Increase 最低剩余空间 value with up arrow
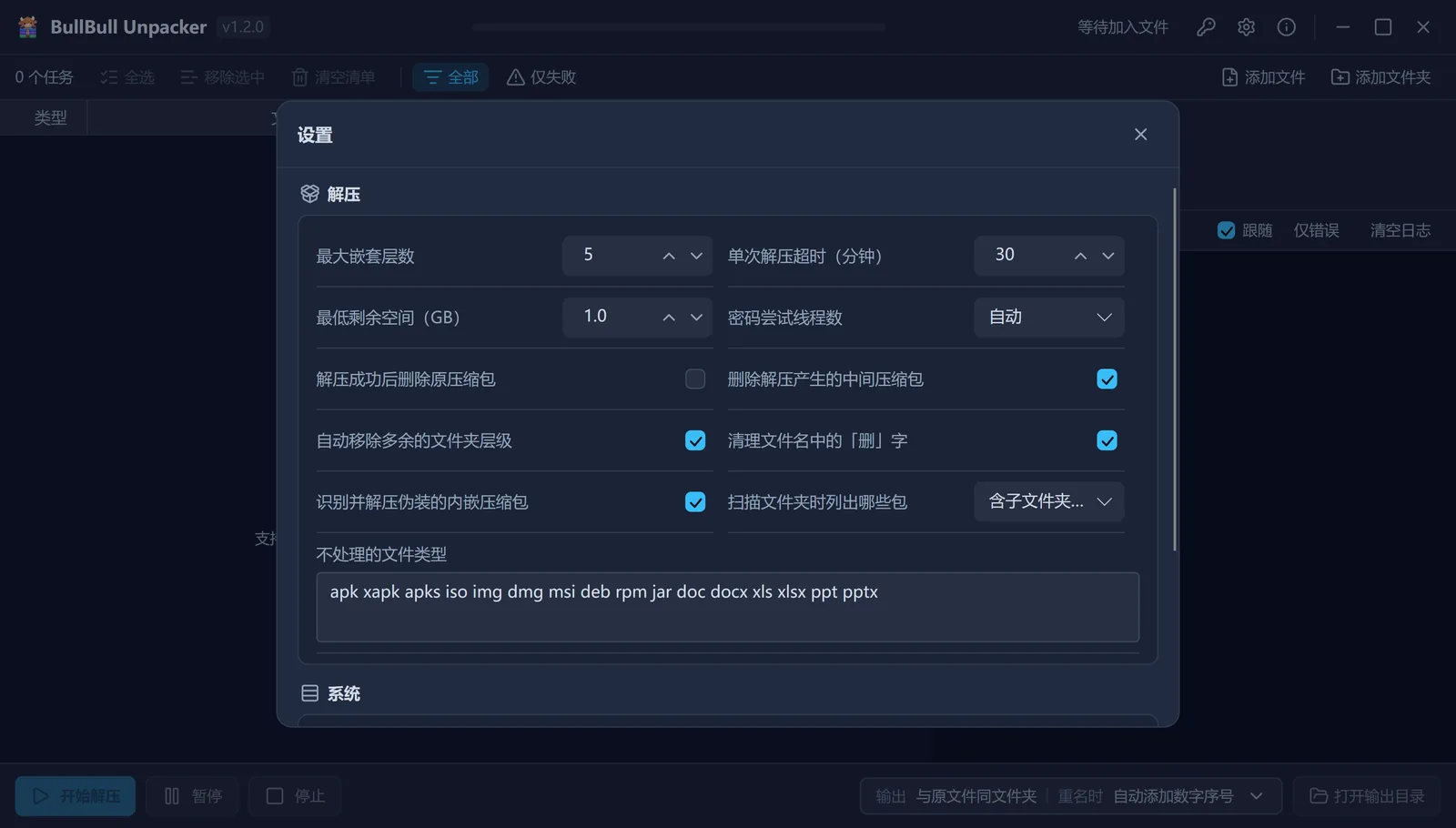1456x828 pixels. coord(669,318)
